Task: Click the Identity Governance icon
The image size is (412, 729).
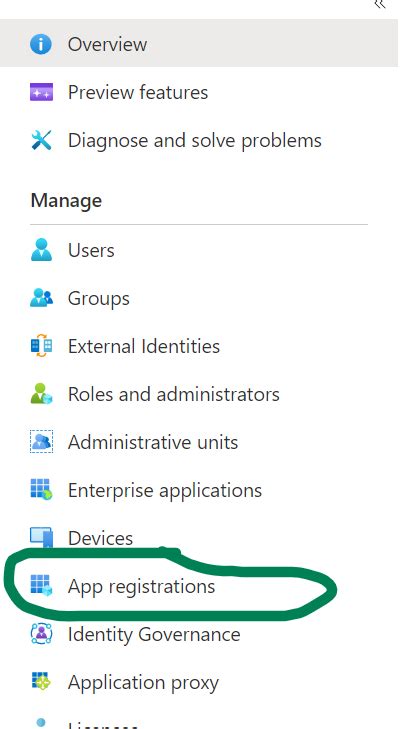Action: [41, 633]
